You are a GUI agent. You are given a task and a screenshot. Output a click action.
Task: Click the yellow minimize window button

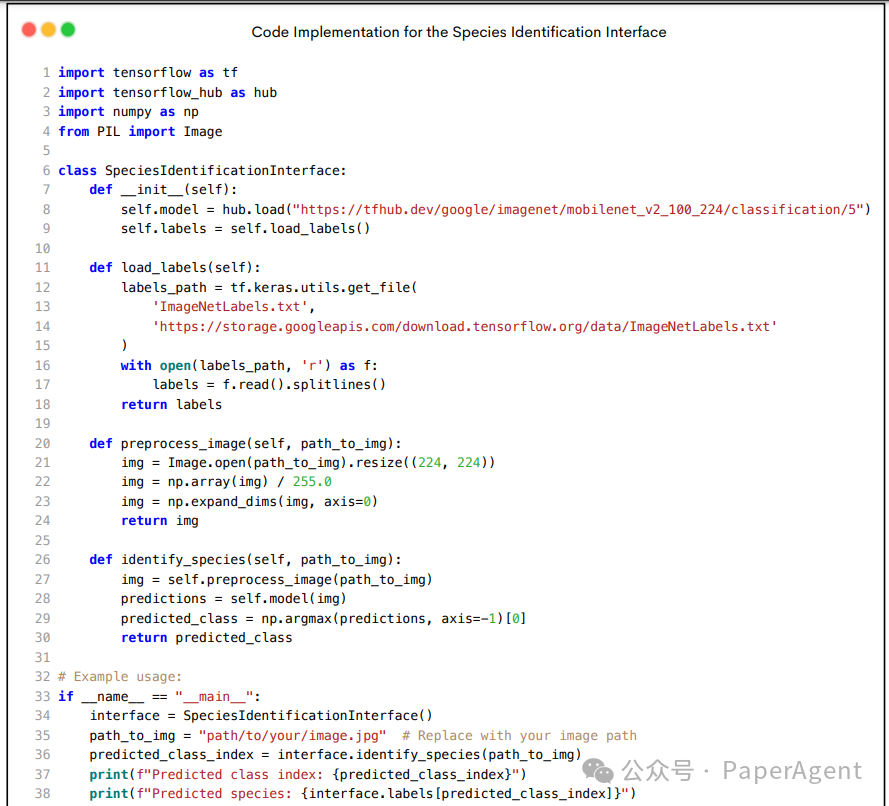click(x=48, y=30)
